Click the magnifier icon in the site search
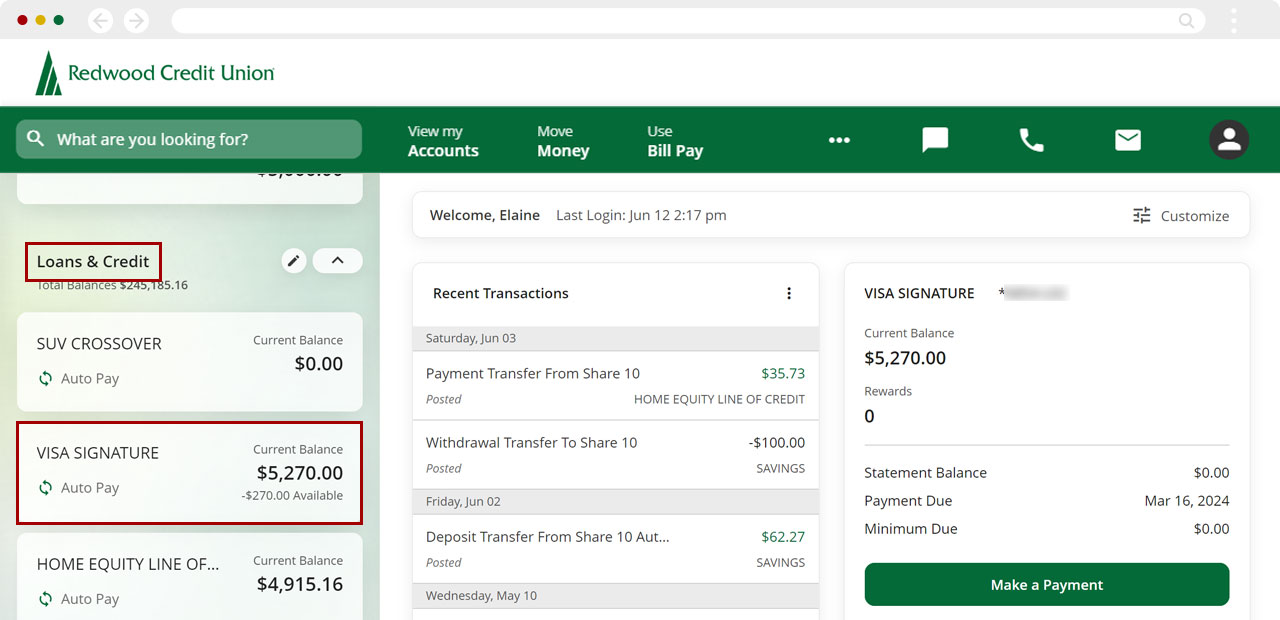 point(36,139)
